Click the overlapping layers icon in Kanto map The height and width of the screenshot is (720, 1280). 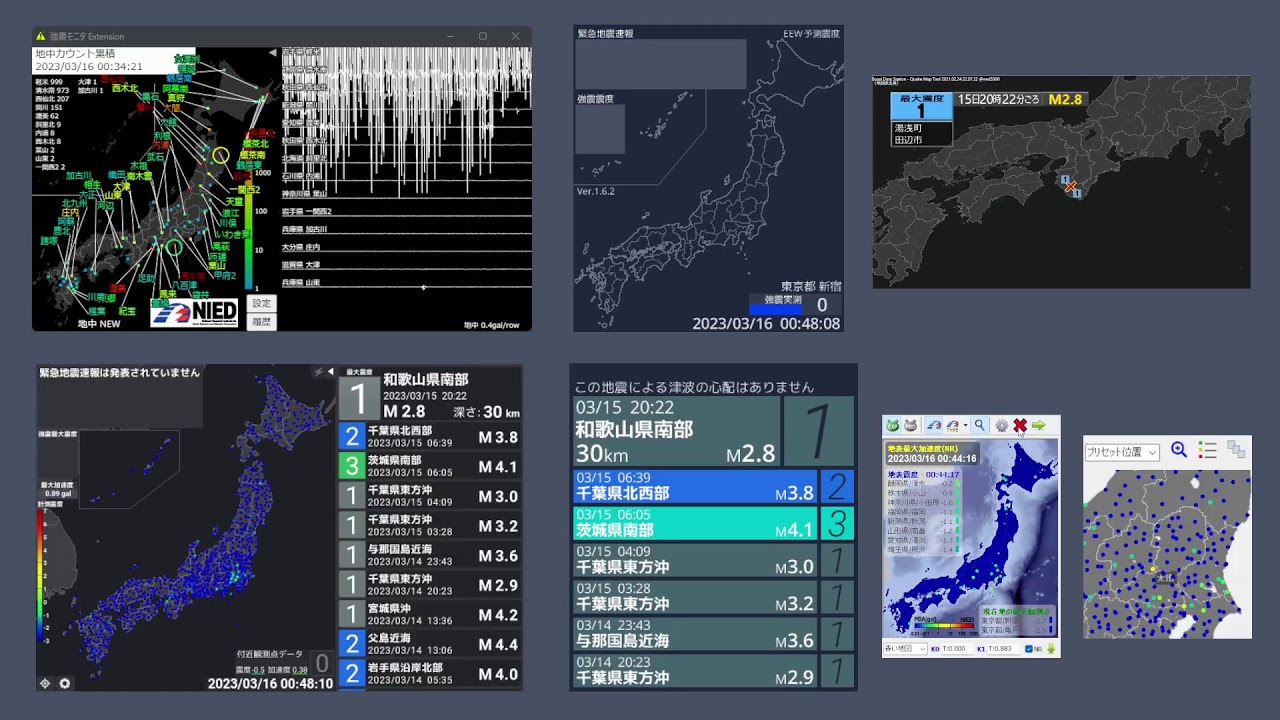tap(1237, 450)
